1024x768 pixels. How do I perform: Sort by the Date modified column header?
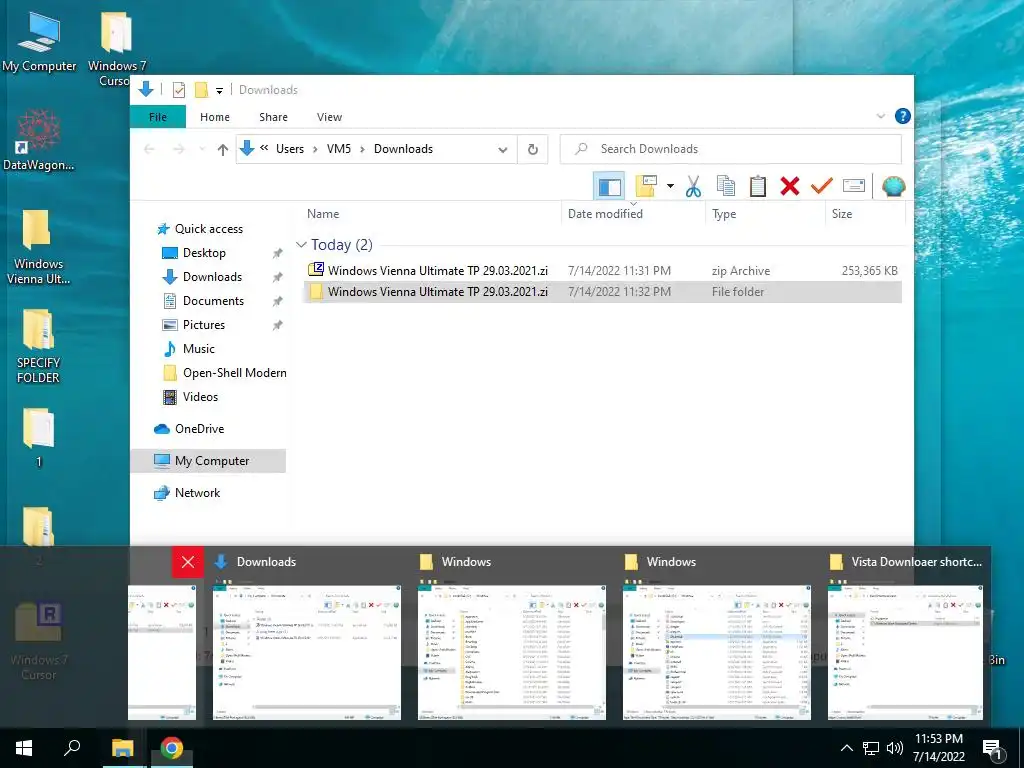pos(605,214)
